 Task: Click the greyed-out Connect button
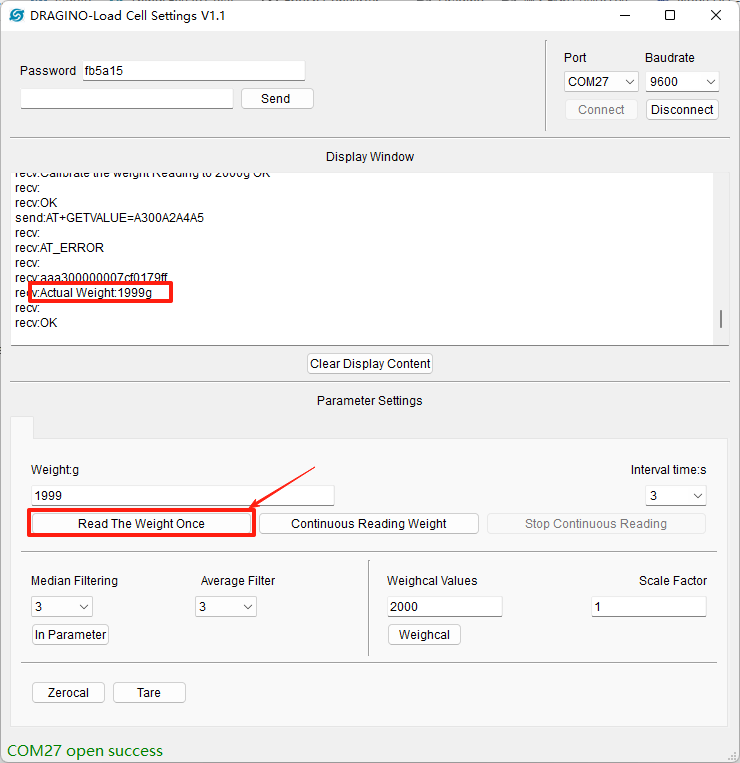point(601,109)
